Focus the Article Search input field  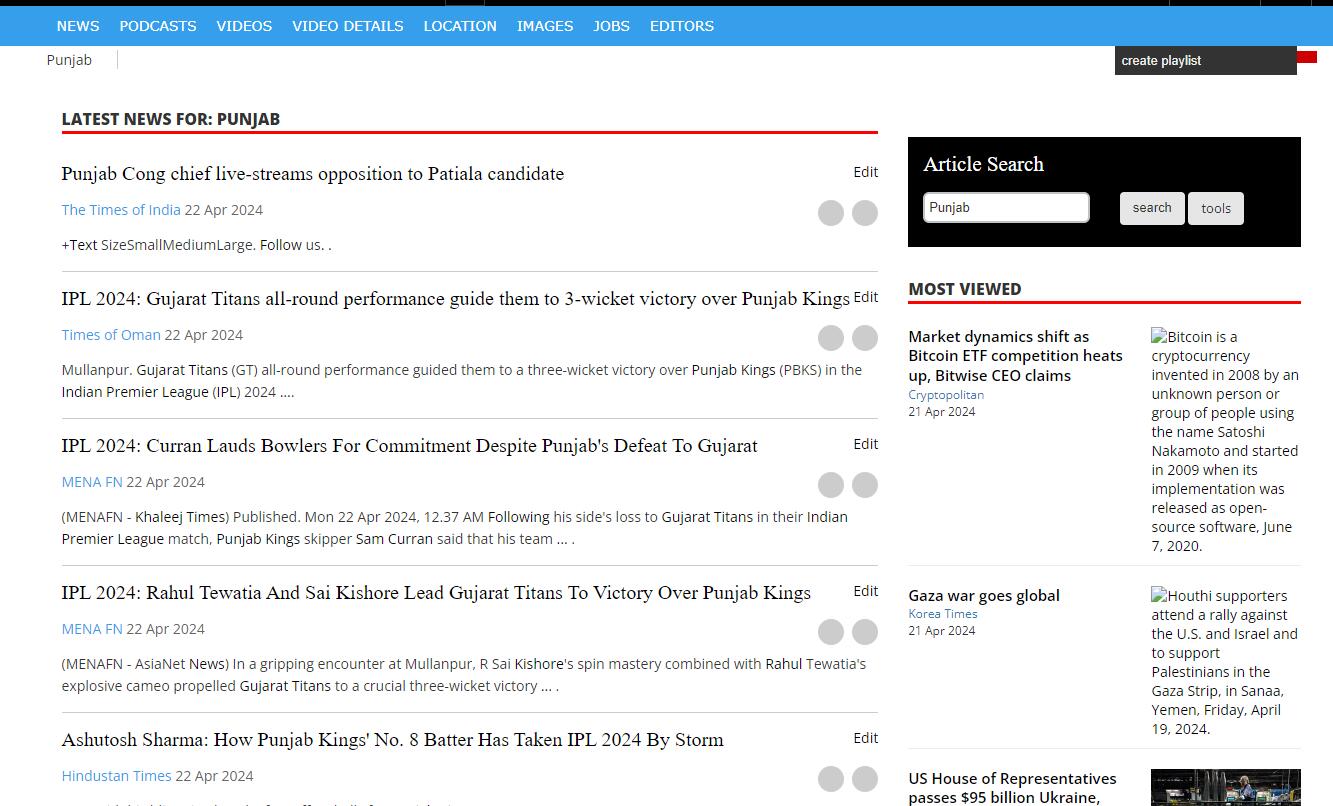pos(1006,208)
